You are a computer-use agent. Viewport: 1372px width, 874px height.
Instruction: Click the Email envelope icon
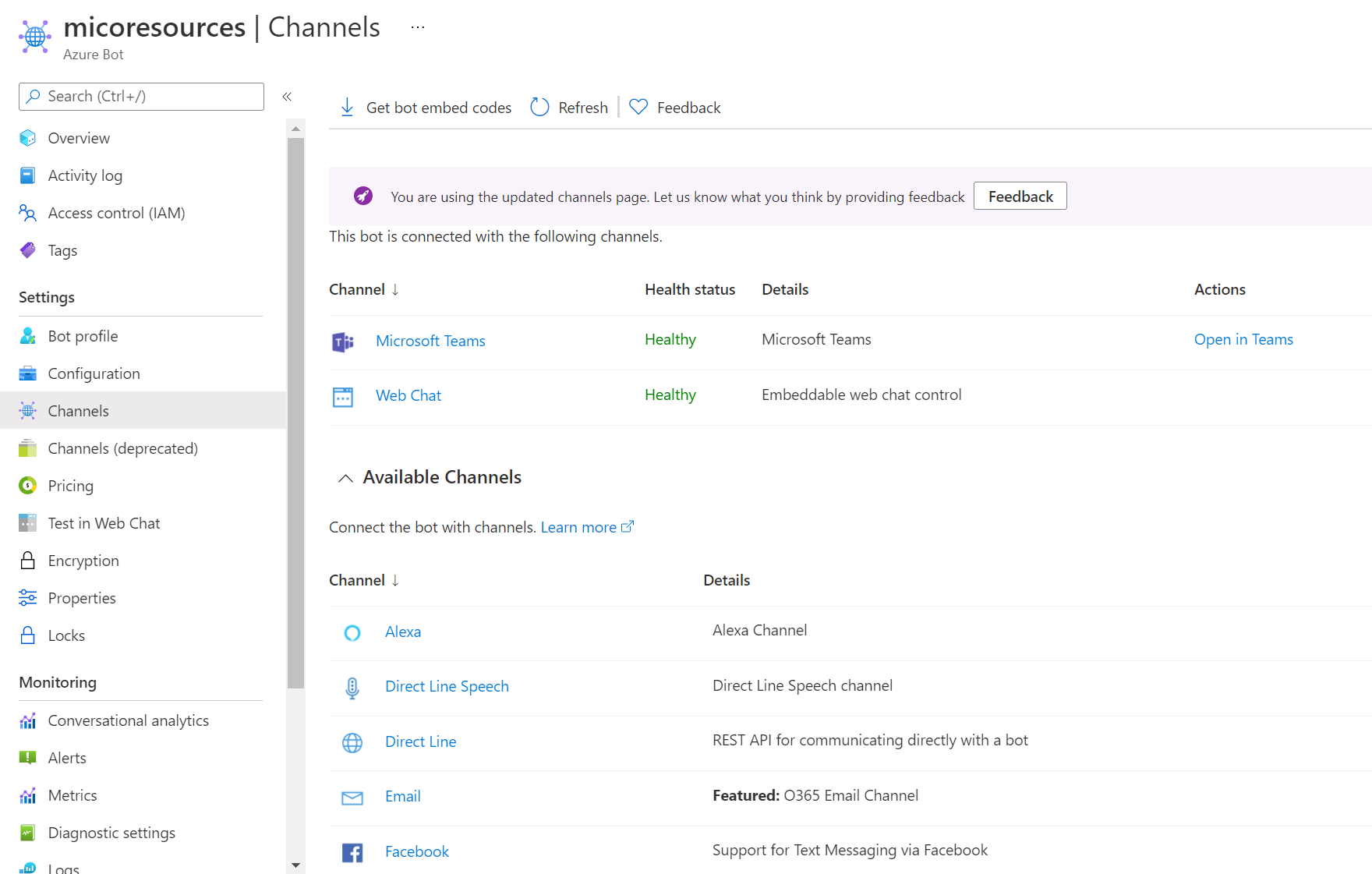[x=352, y=798]
